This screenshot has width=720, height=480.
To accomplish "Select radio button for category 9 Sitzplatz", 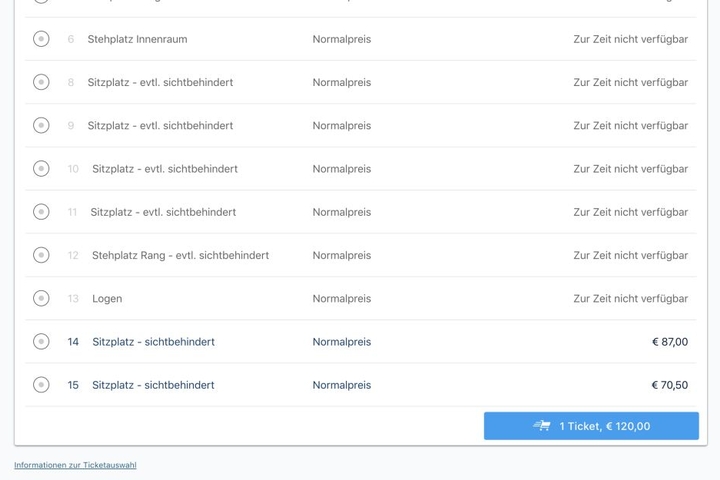I will (x=41, y=125).
